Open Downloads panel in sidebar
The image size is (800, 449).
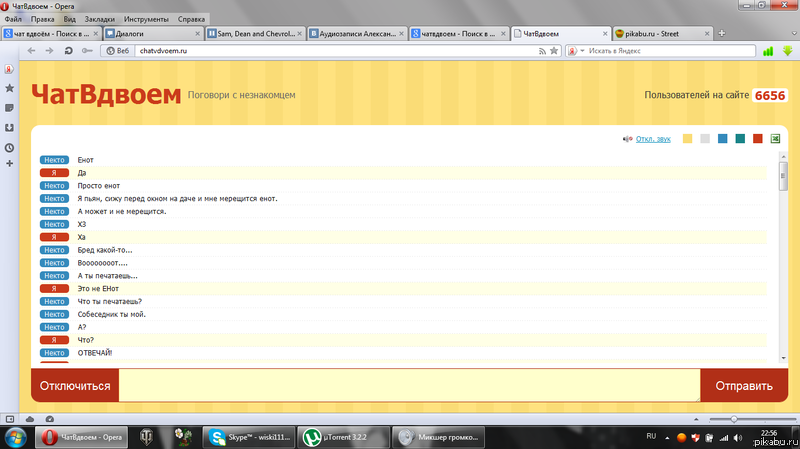(x=9, y=128)
